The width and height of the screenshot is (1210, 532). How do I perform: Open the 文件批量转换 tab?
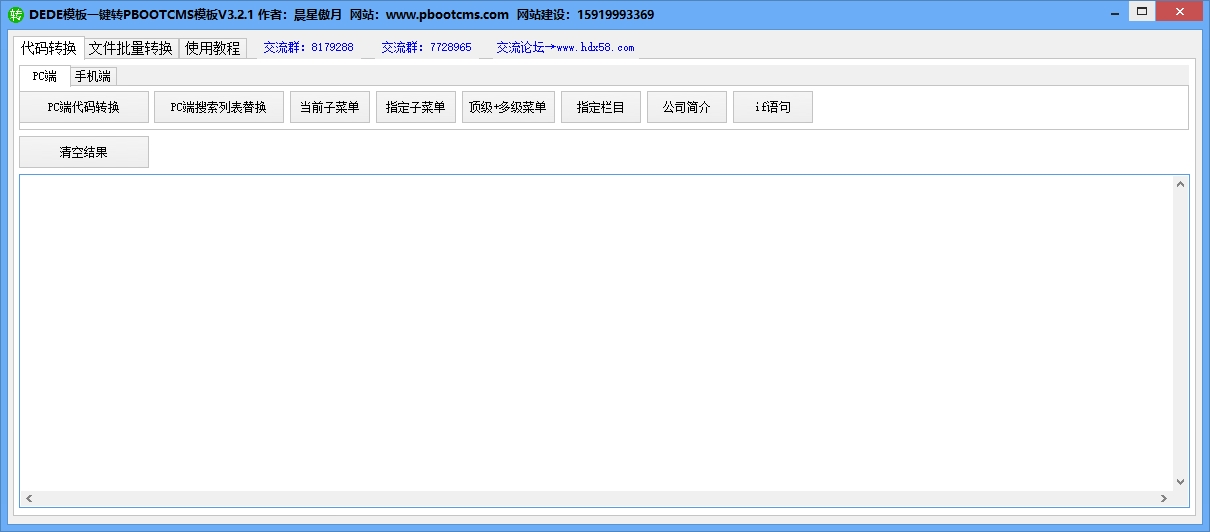(x=131, y=48)
